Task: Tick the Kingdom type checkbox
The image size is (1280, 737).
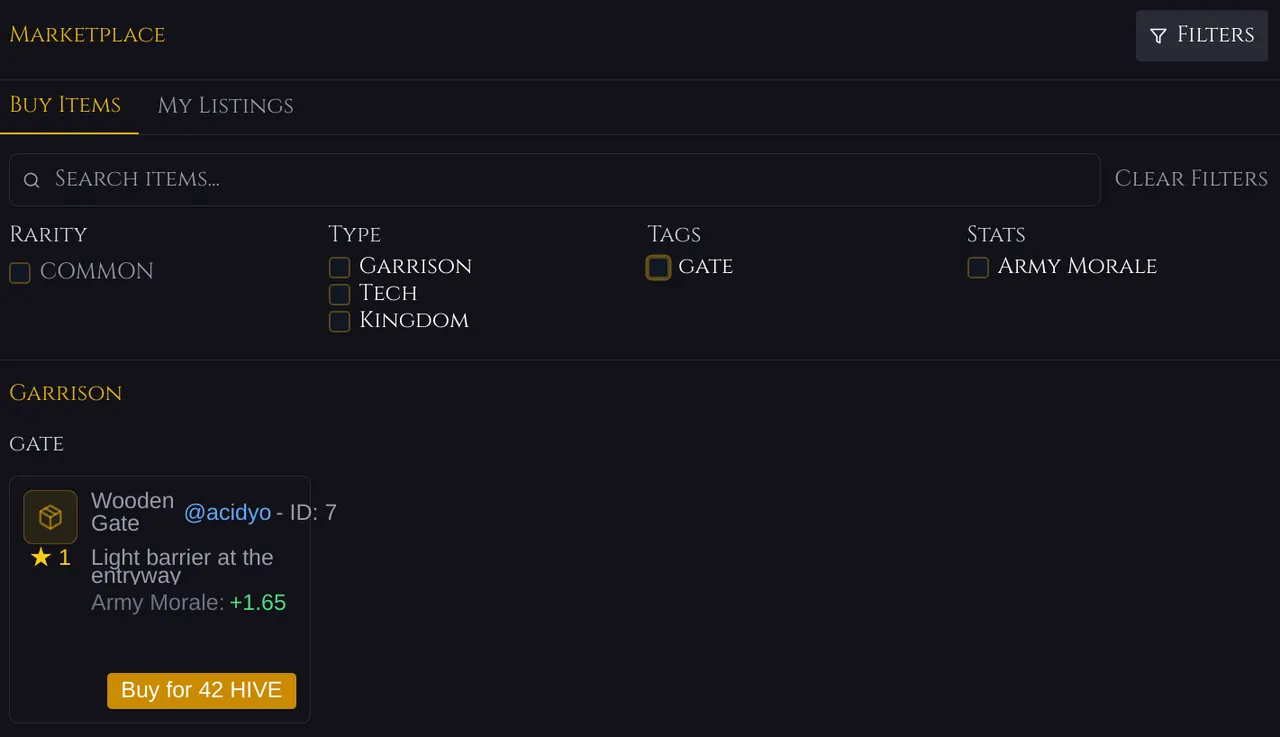Action: point(340,321)
